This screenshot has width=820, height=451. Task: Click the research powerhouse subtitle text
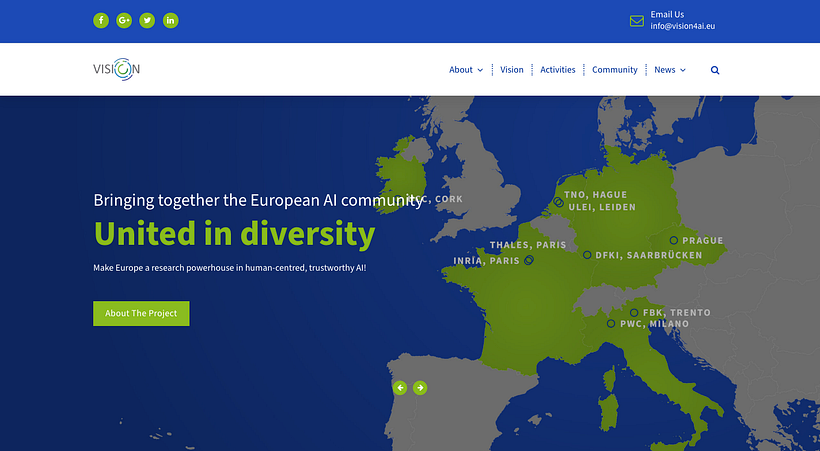230,268
